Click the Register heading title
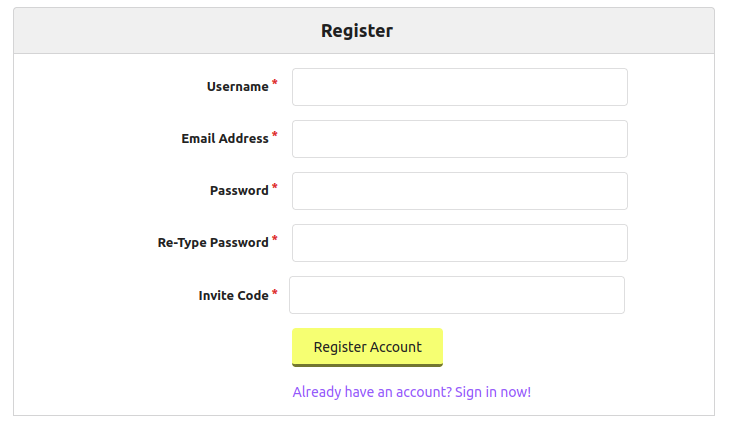 tap(357, 31)
